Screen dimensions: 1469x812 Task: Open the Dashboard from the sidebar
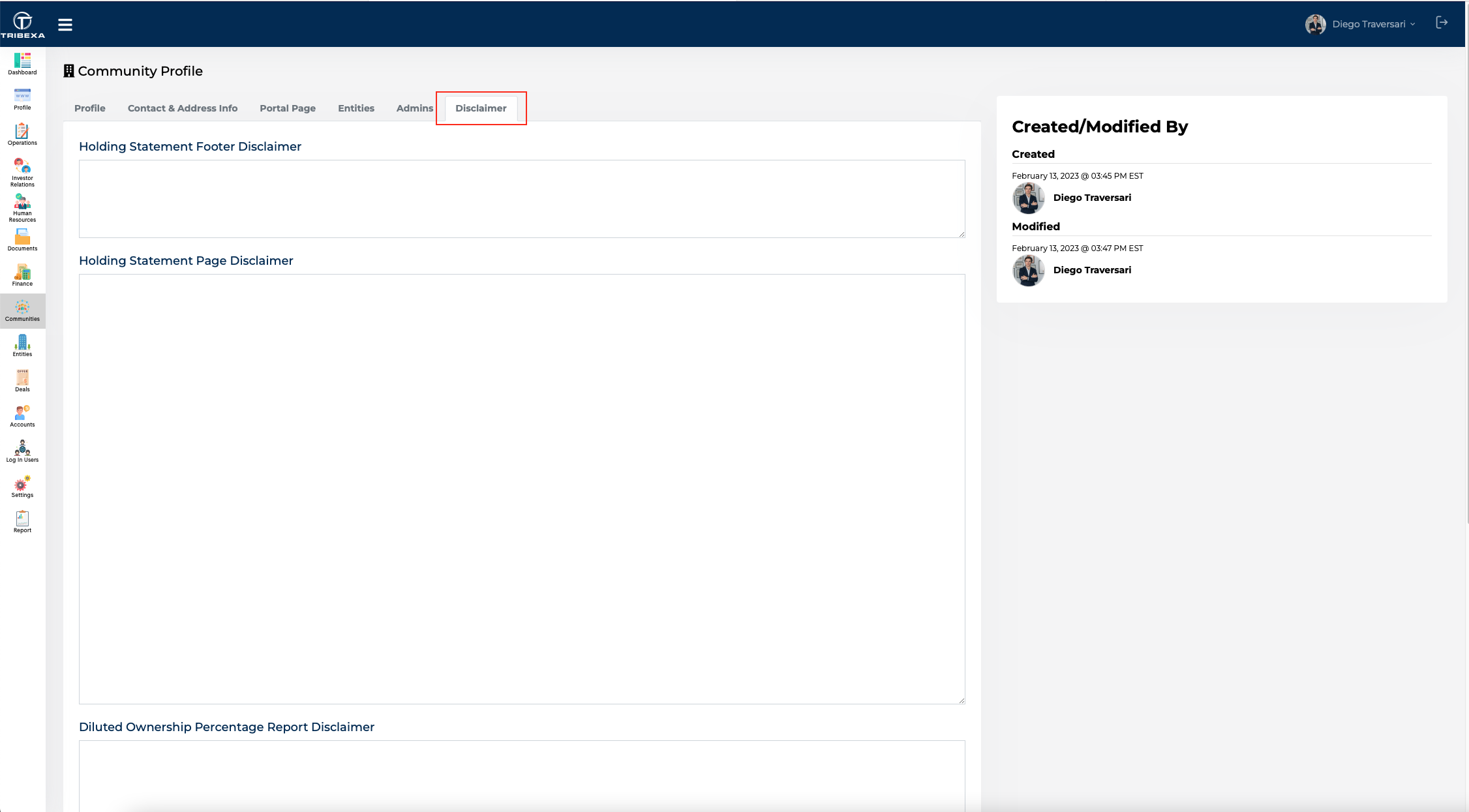click(22, 65)
